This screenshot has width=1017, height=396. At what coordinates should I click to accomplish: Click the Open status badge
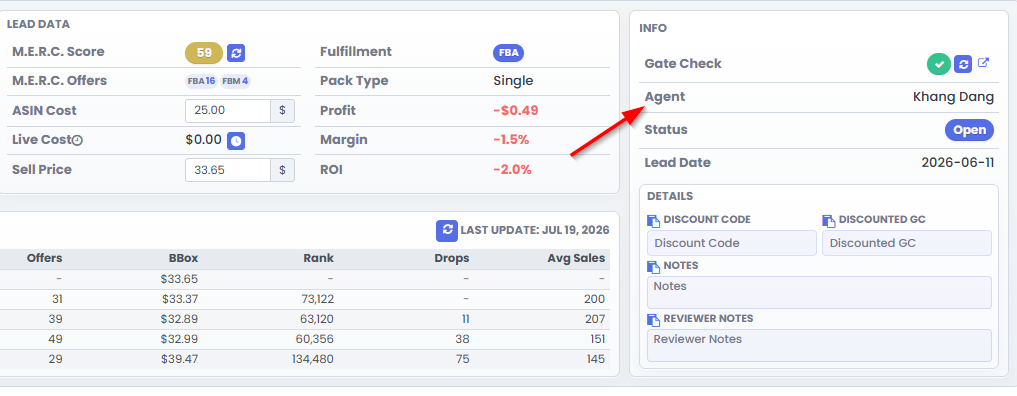click(969, 130)
